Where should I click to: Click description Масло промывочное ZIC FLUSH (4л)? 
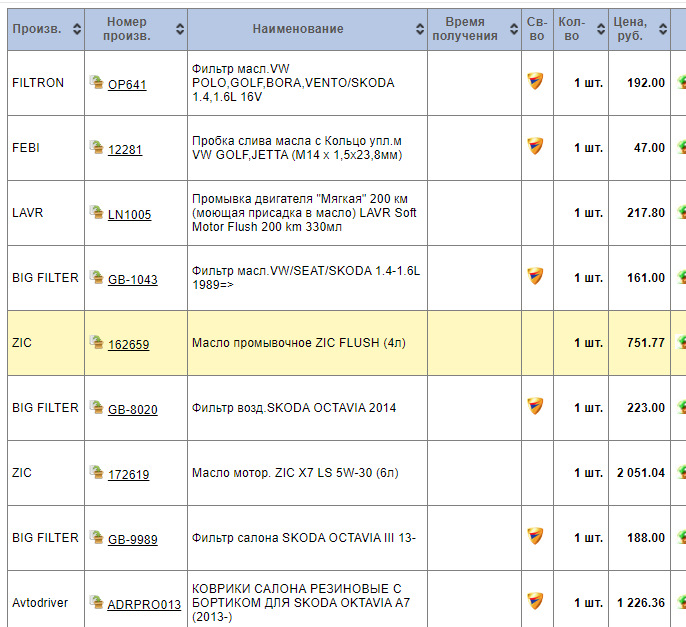tap(299, 343)
